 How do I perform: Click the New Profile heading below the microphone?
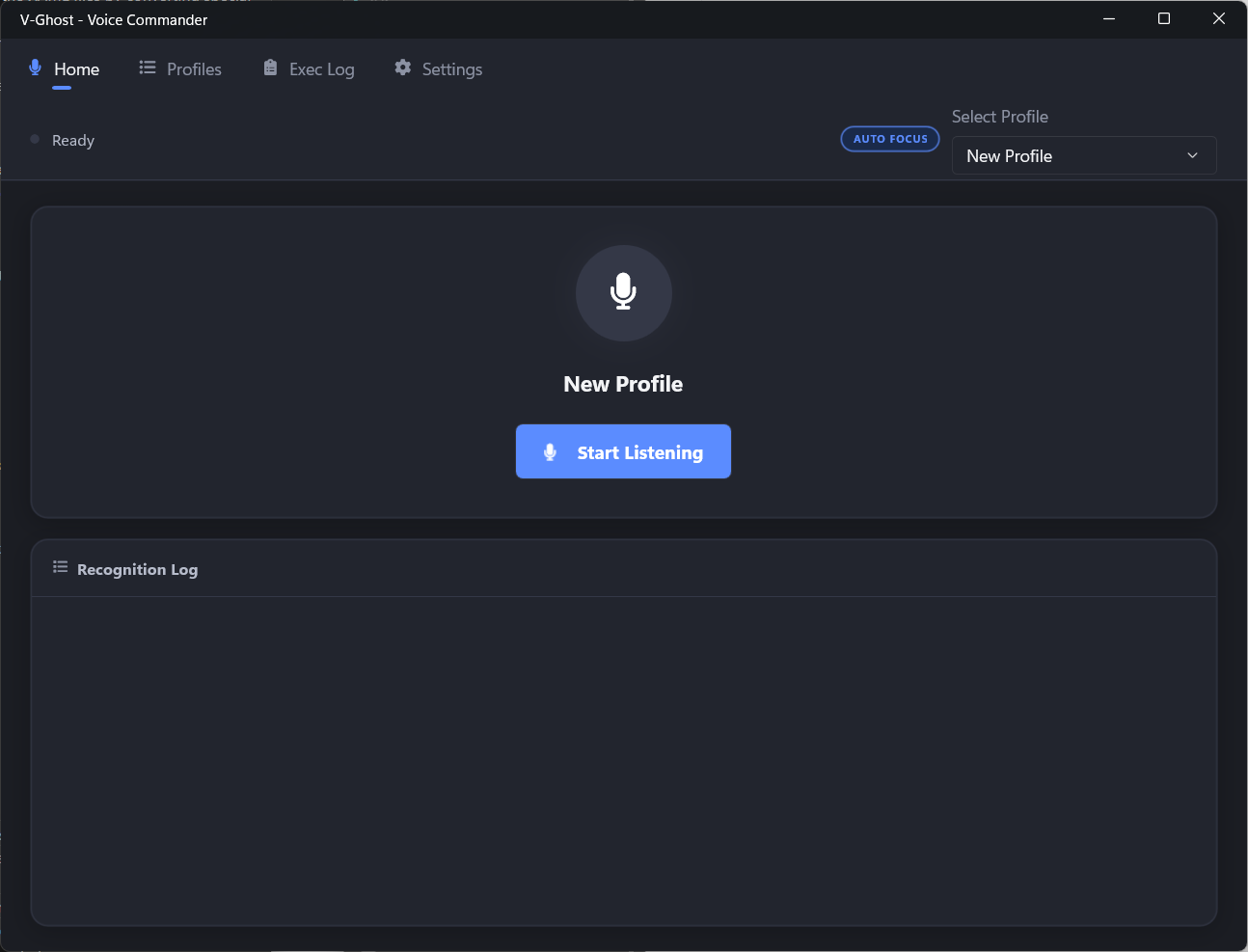(x=623, y=384)
